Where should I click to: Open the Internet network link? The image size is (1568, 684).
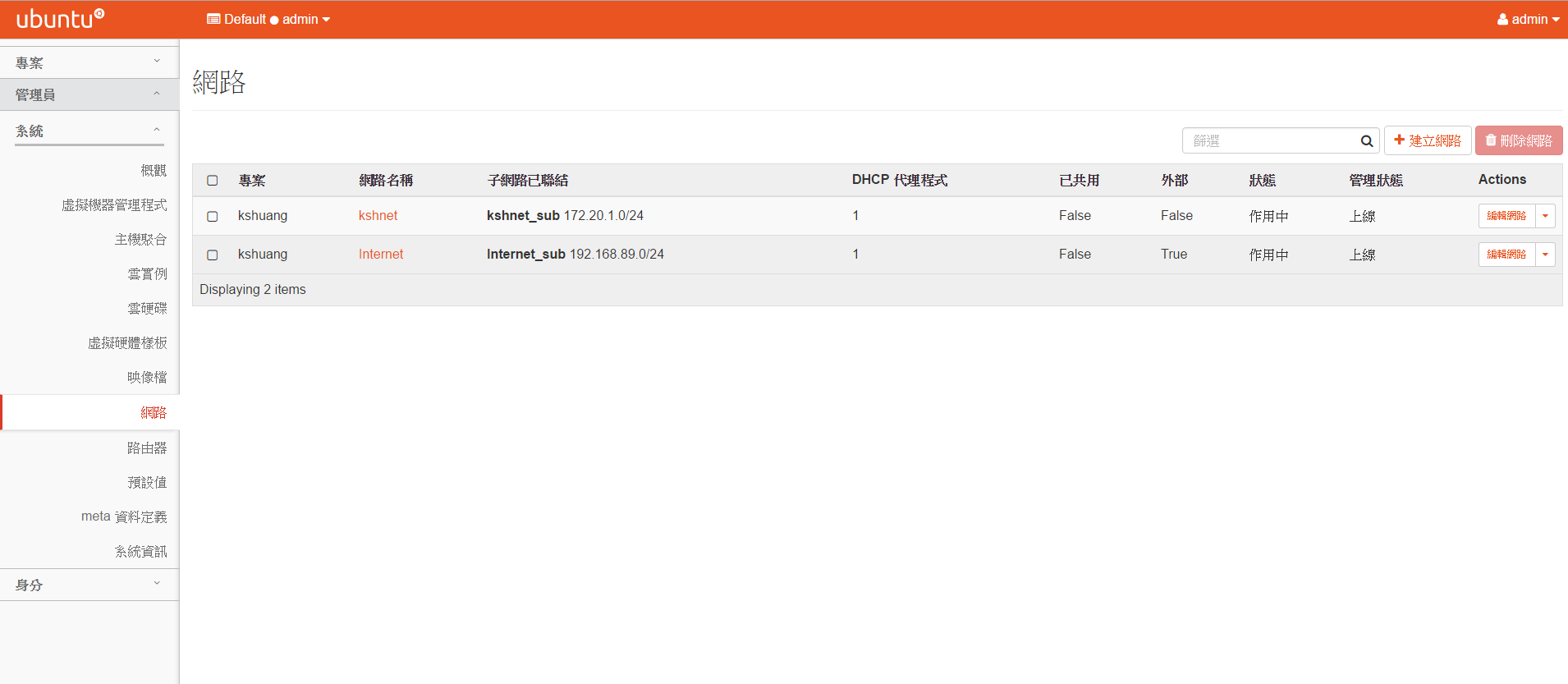[381, 254]
